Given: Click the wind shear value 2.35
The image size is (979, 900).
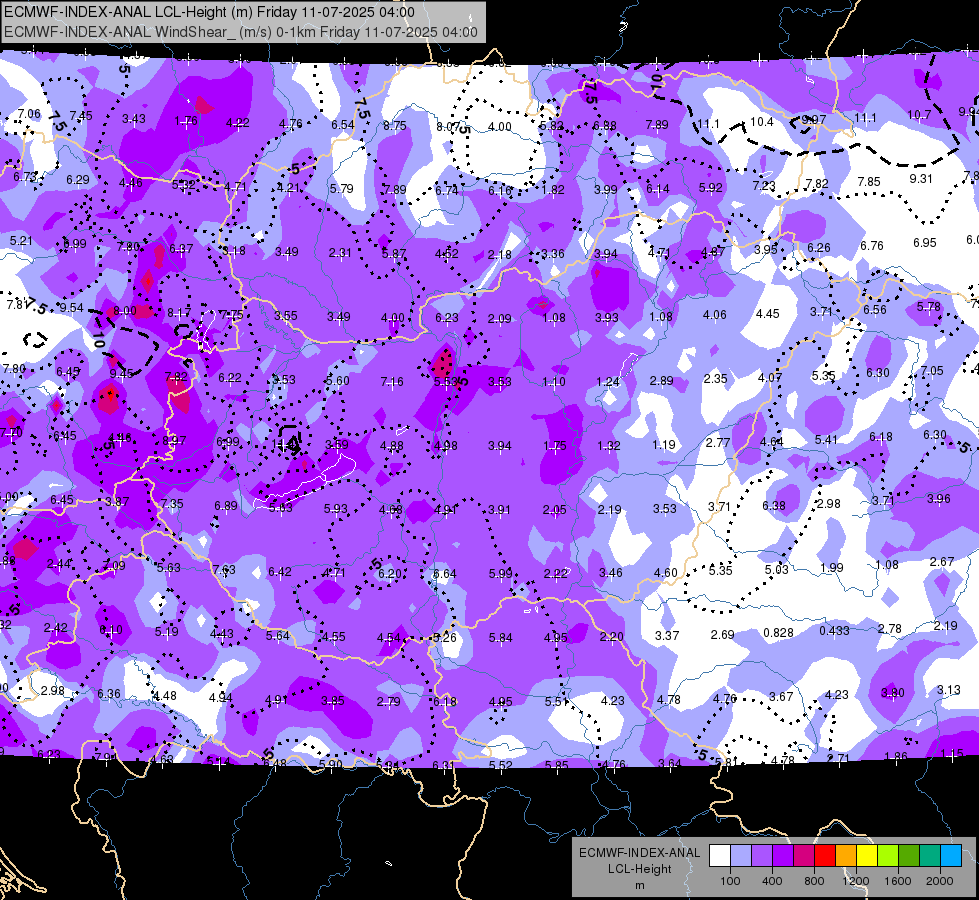Looking at the screenshot, I should pos(716,378).
